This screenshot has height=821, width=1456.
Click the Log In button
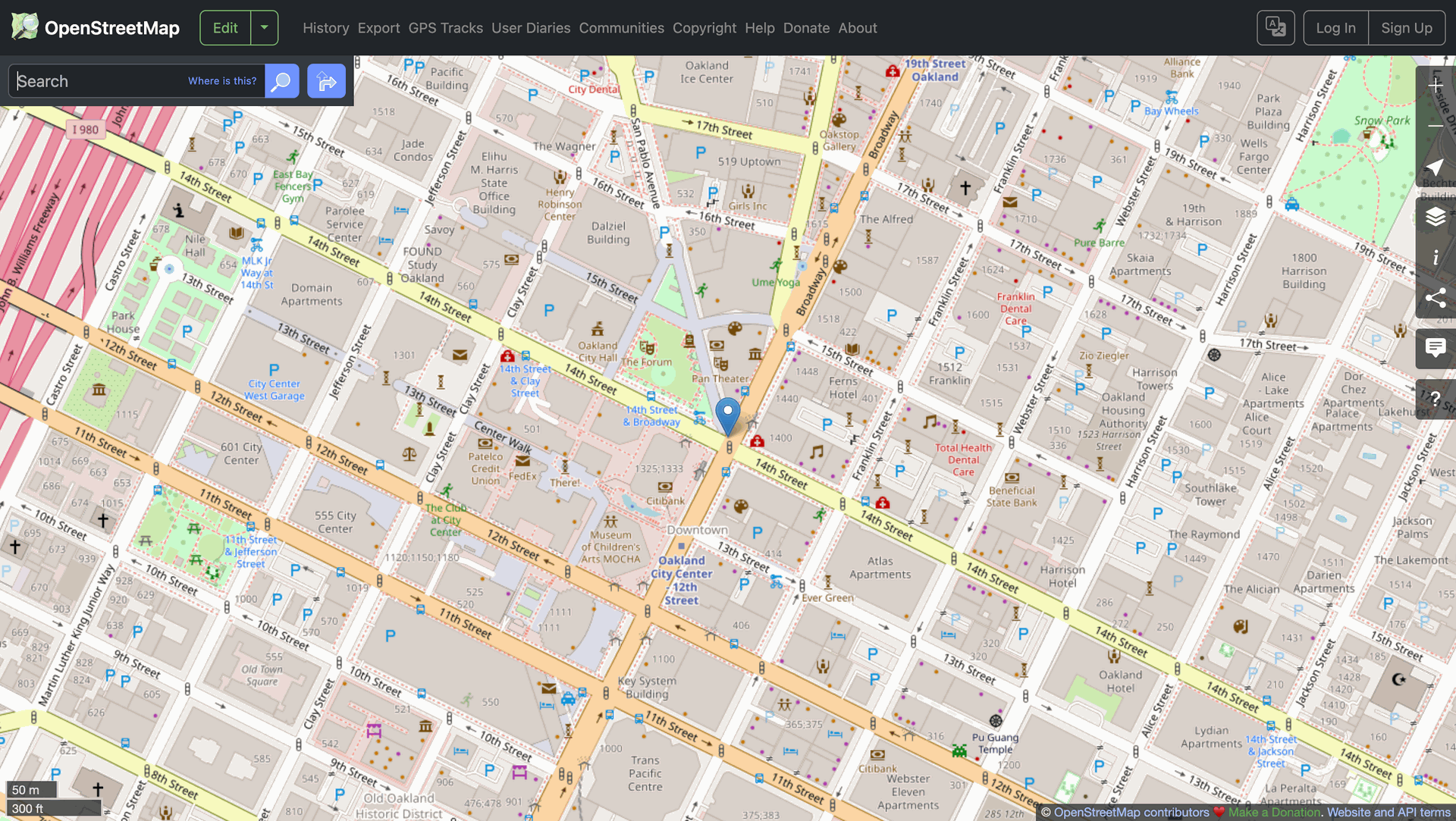1335,28
